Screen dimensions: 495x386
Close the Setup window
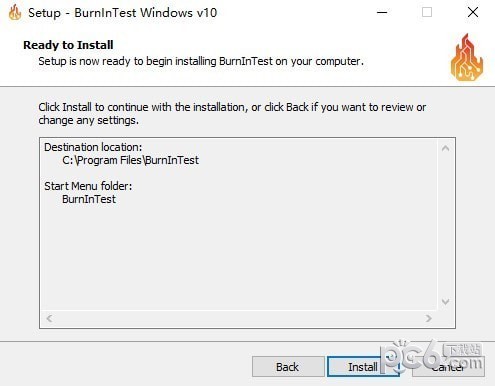pos(473,13)
